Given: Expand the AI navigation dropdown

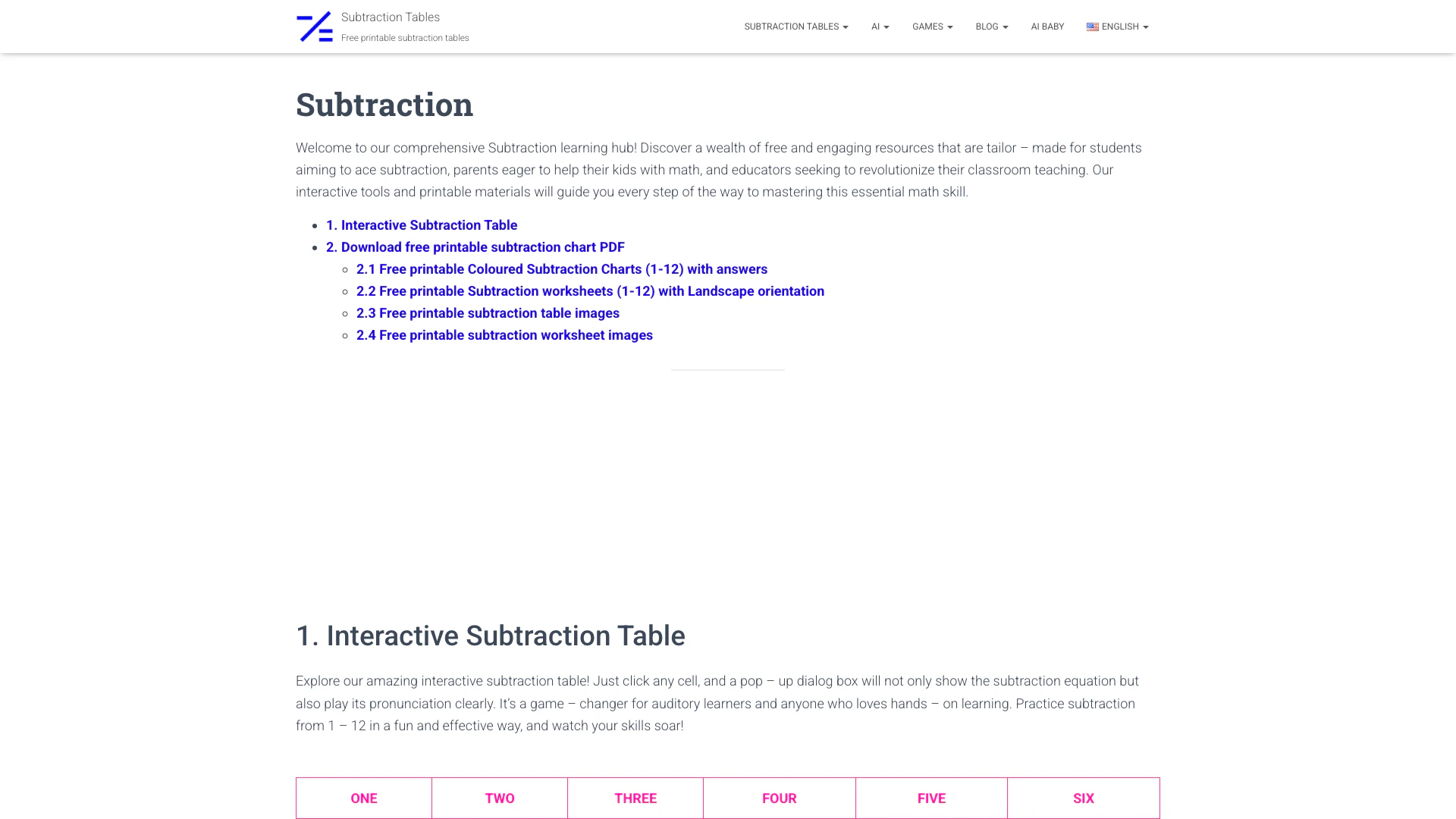Looking at the screenshot, I should [880, 27].
